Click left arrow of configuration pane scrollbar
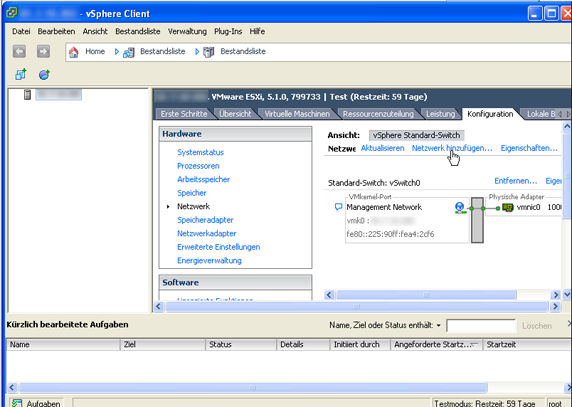 coord(158,306)
